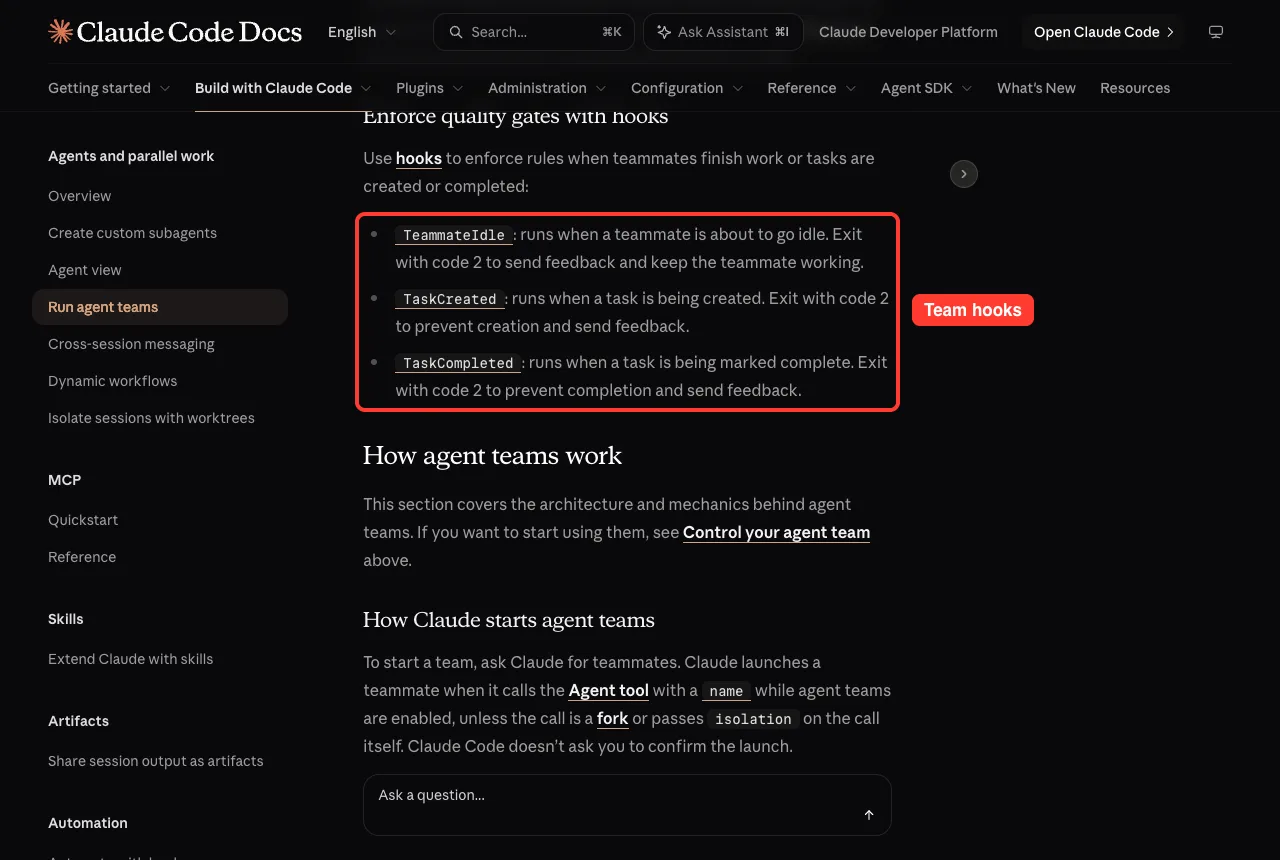The height and width of the screenshot is (860, 1280).
Task: Open Create custom subagents page
Action: tap(132, 233)
